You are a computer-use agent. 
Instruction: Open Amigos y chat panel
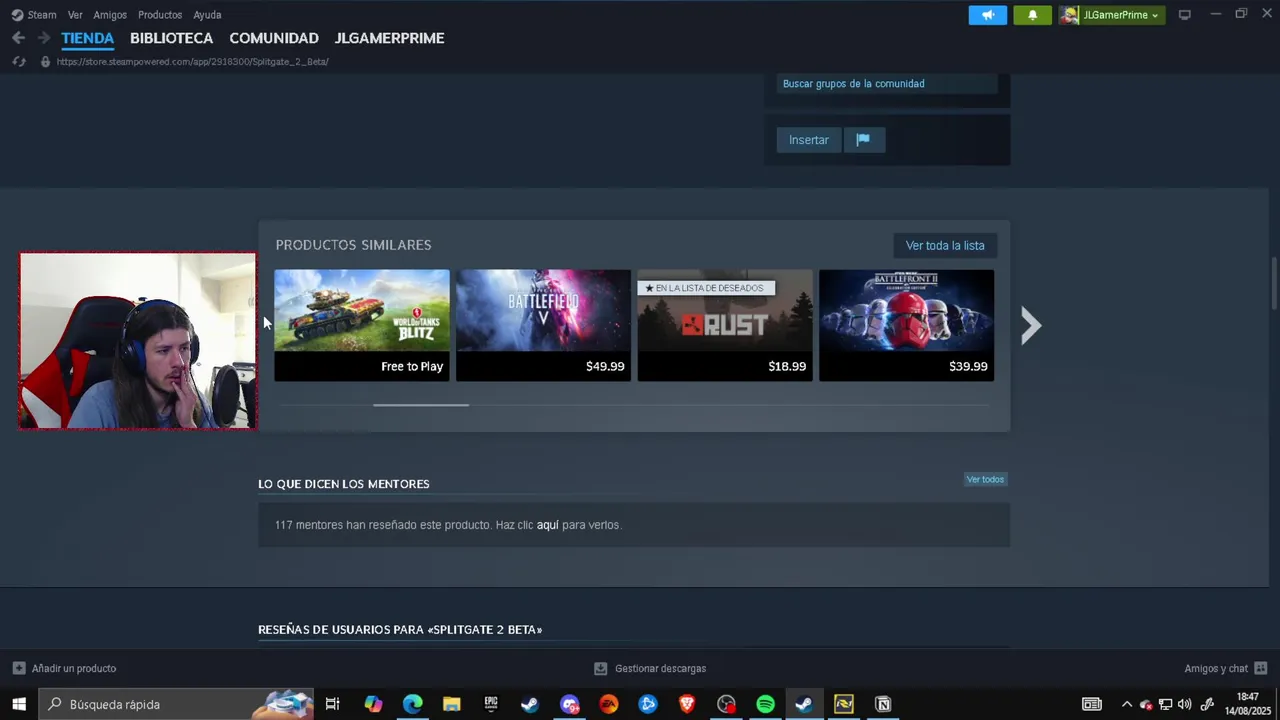(x=1226, y=668)
